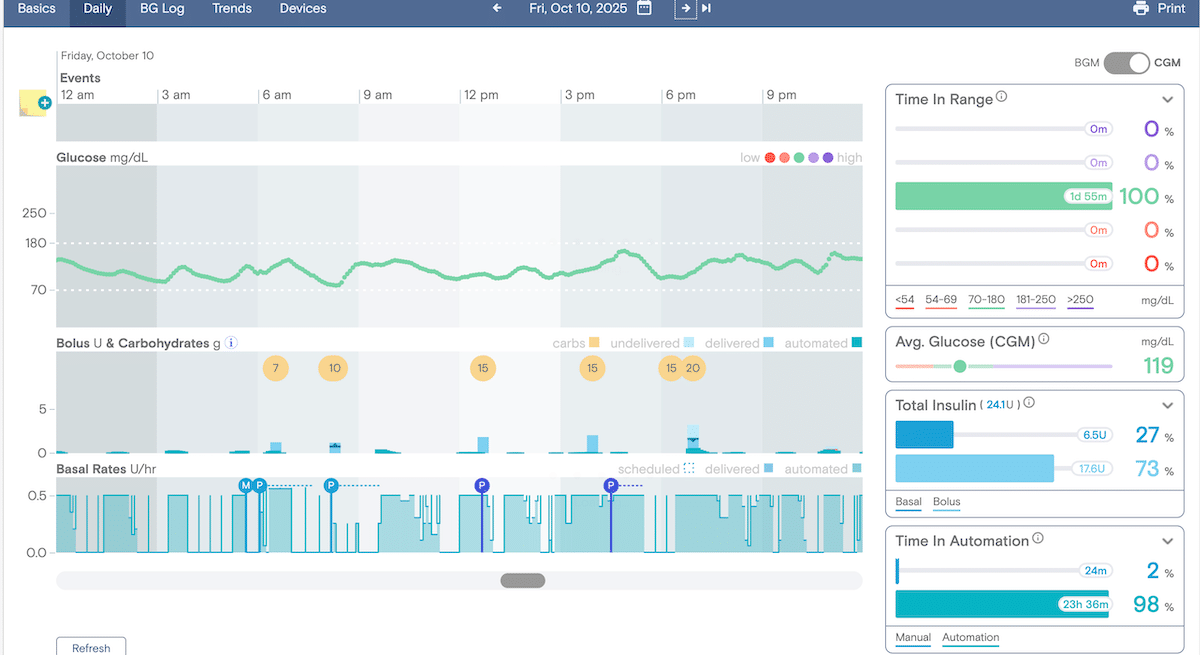The height and width of the screenshot is (655, 1200).
Task: Click the horizontal chart scrollbar thumb
Action: [523, 580]
